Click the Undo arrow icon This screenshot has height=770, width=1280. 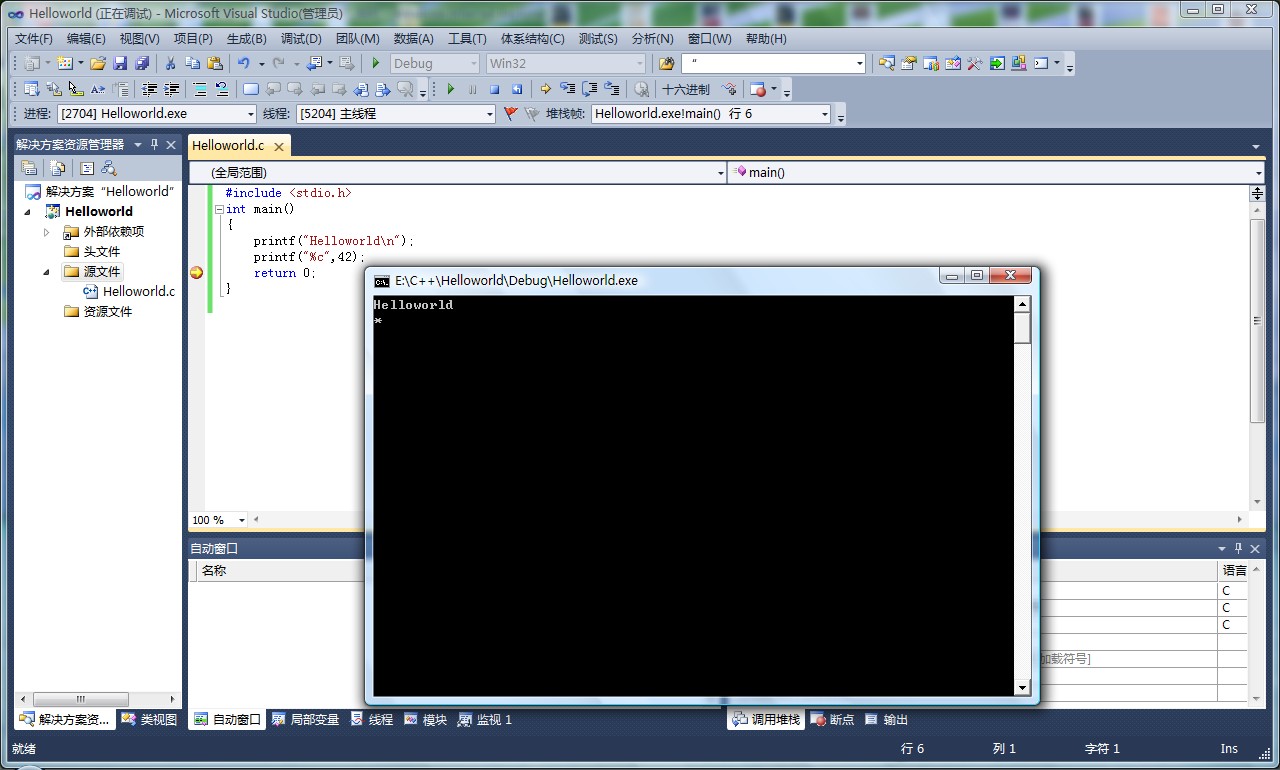tap(243, 63)
